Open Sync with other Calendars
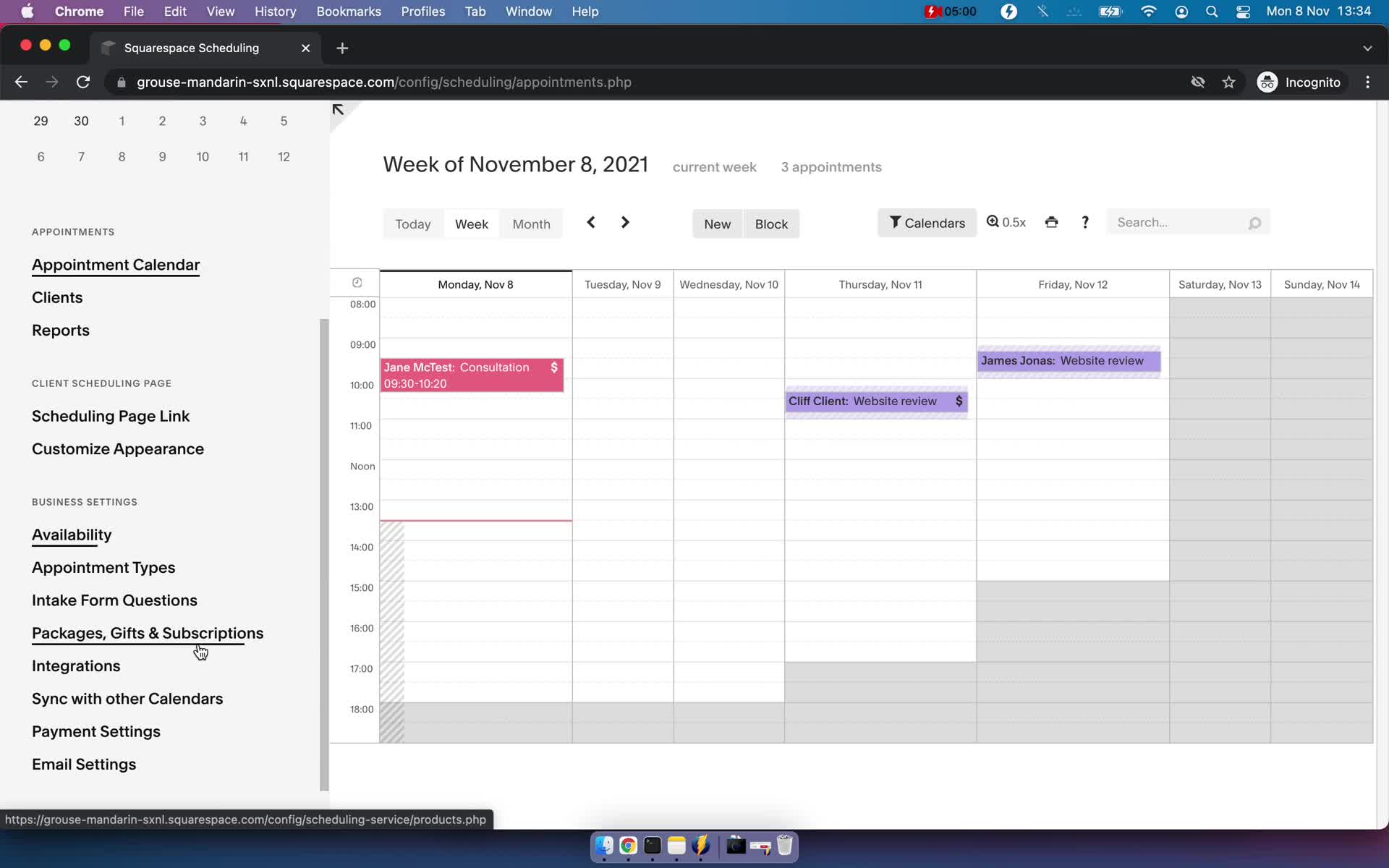Viewport: 1389px width, 868px height. [127, 699]
